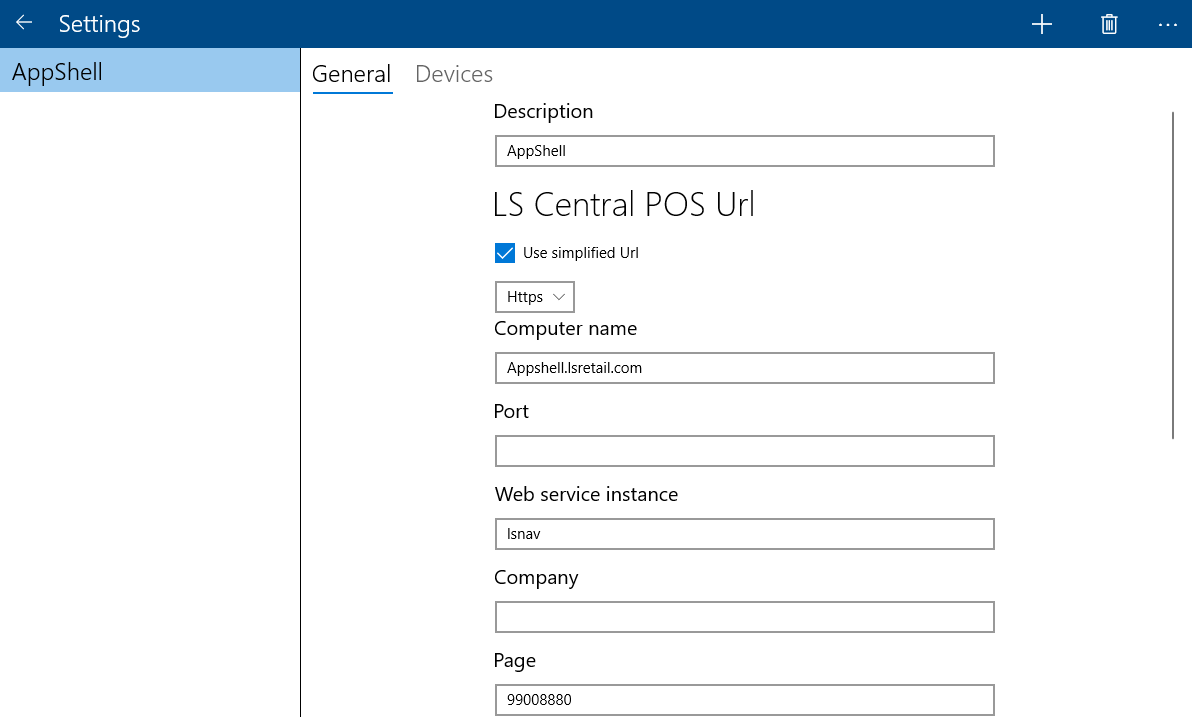Switch to the General tab
Viewport: 1192px width, 717px height.
click(351, 74)
